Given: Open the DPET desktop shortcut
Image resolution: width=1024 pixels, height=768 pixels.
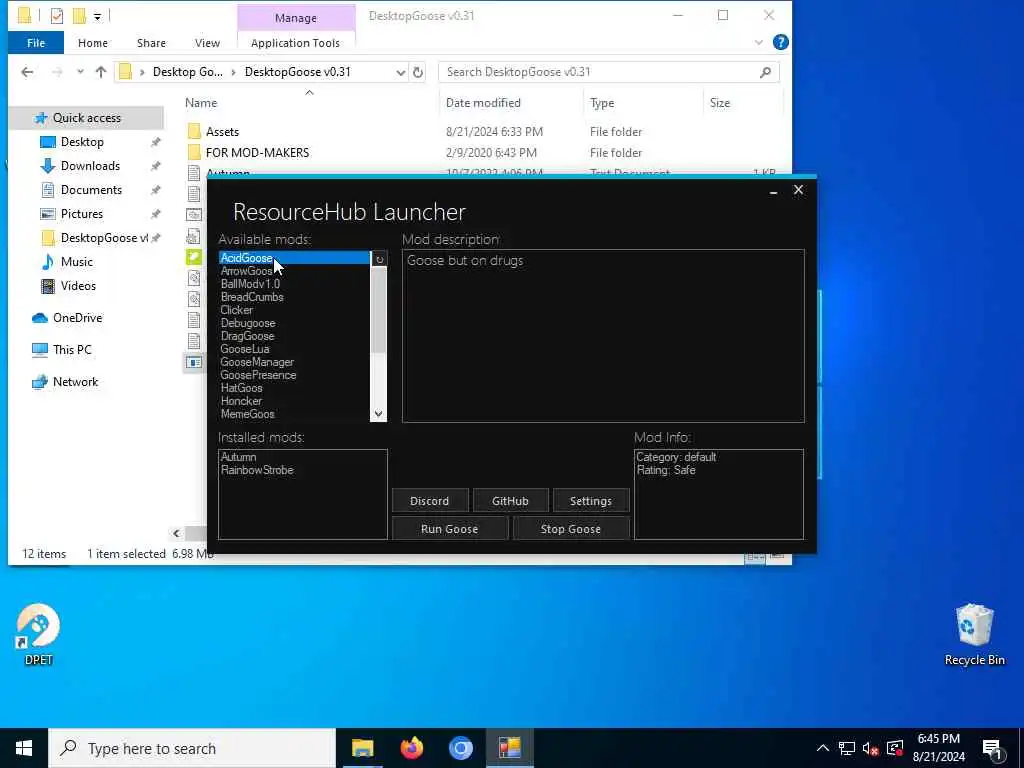Looking at the screenshot, I should [38, 635].
